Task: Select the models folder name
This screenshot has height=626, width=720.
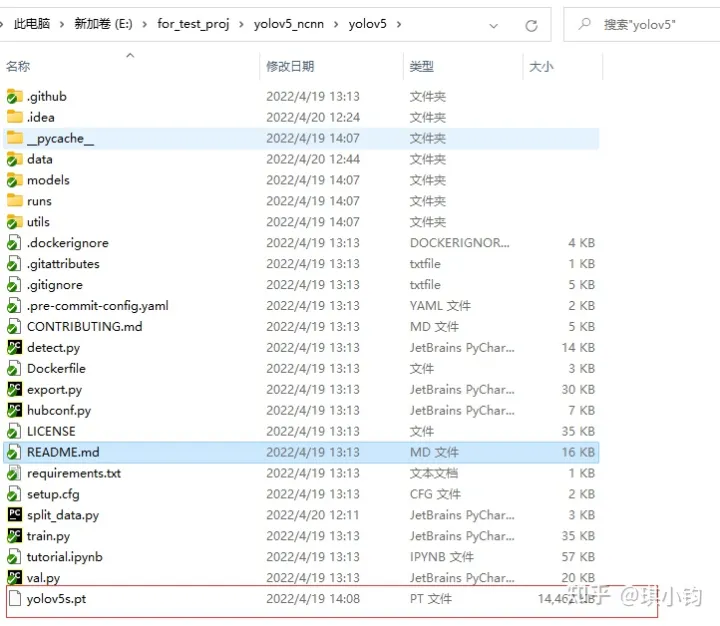Action: coord(48,180)
